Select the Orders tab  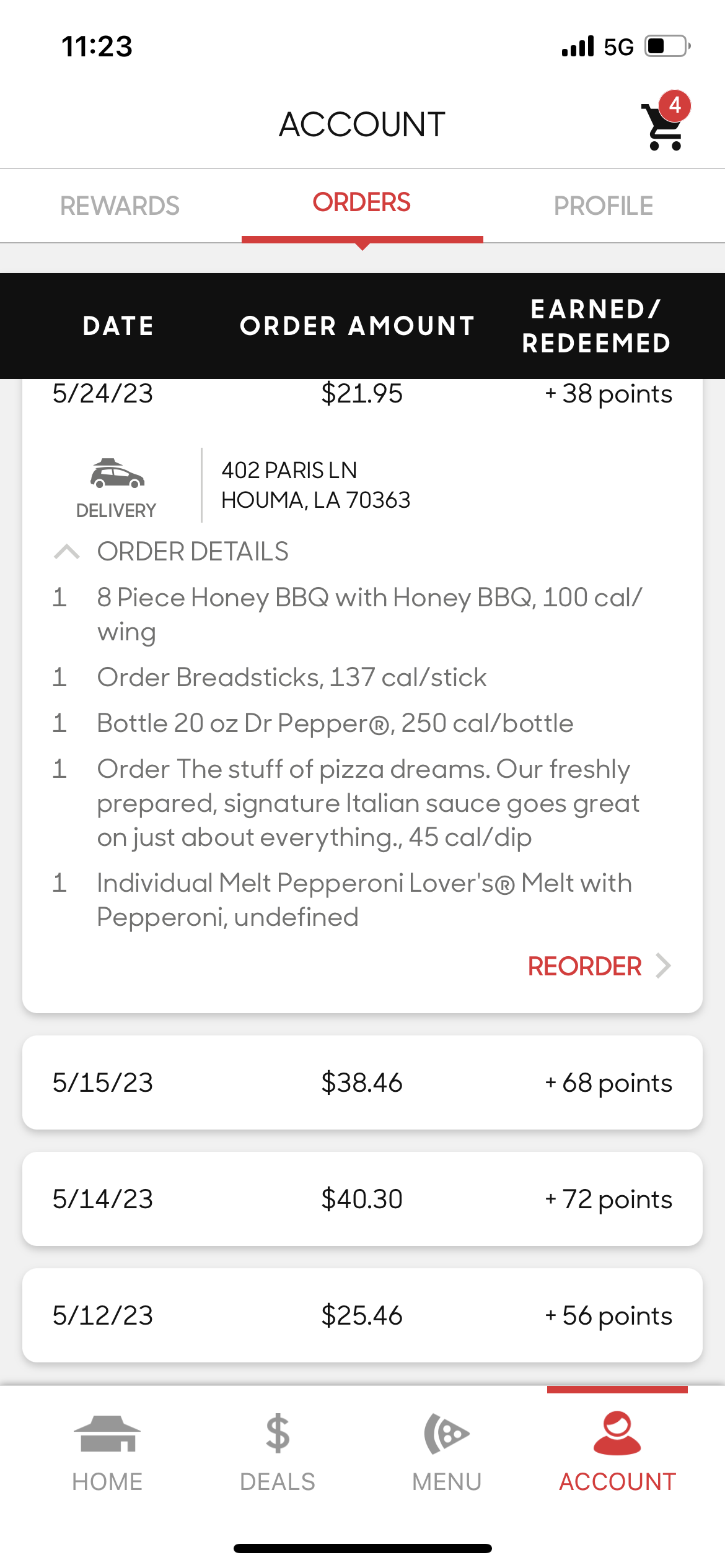362,203
